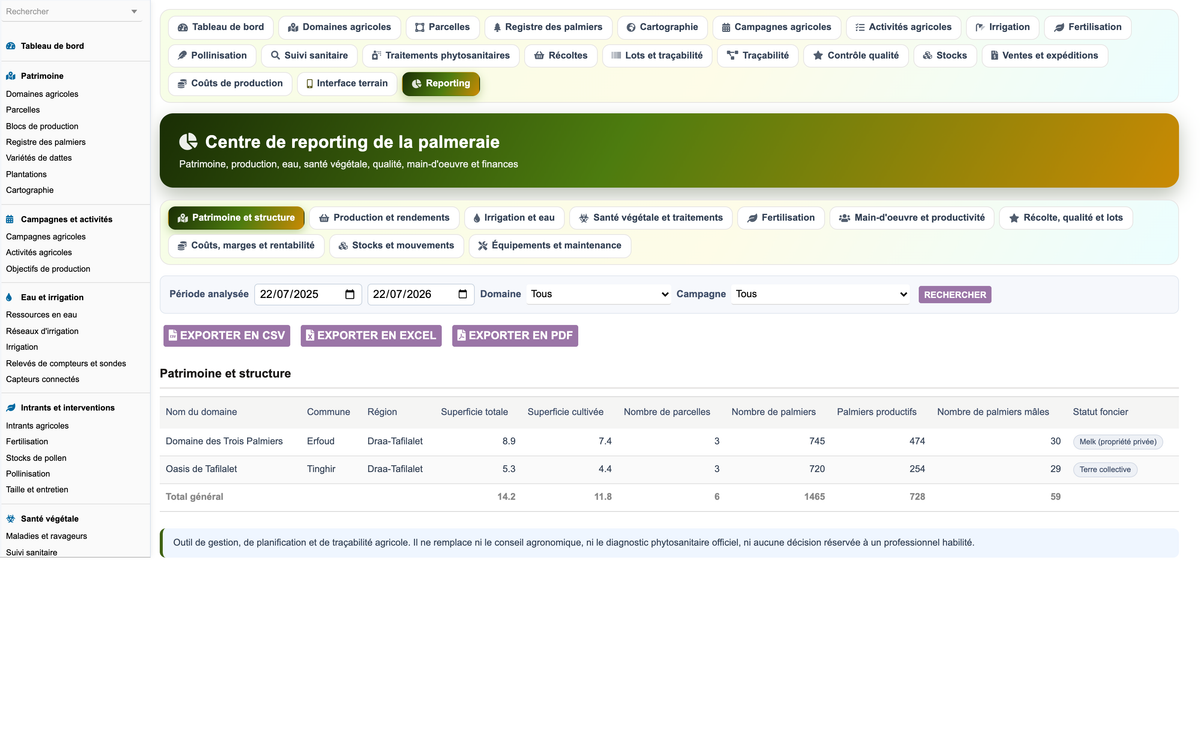Click the Stocks boxes icon in top navigation

point(928,55)
